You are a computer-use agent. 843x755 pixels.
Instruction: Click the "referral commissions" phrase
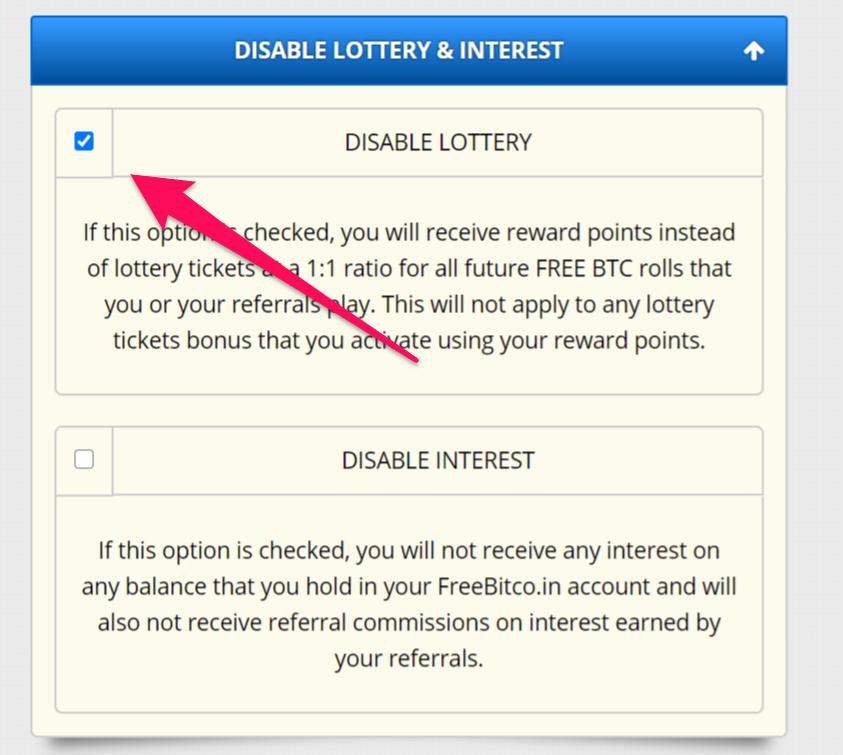click(x=347, y=622)
